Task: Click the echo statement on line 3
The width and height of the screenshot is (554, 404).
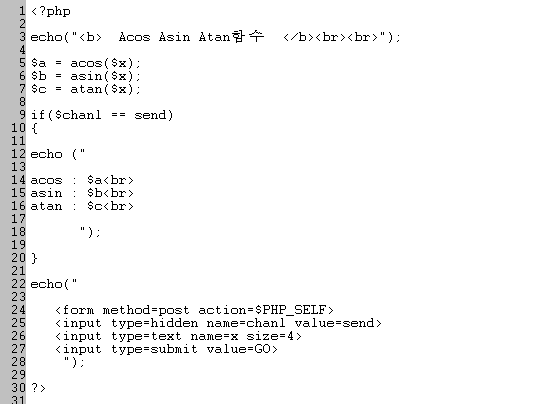Action: click(x=216, y=37)
